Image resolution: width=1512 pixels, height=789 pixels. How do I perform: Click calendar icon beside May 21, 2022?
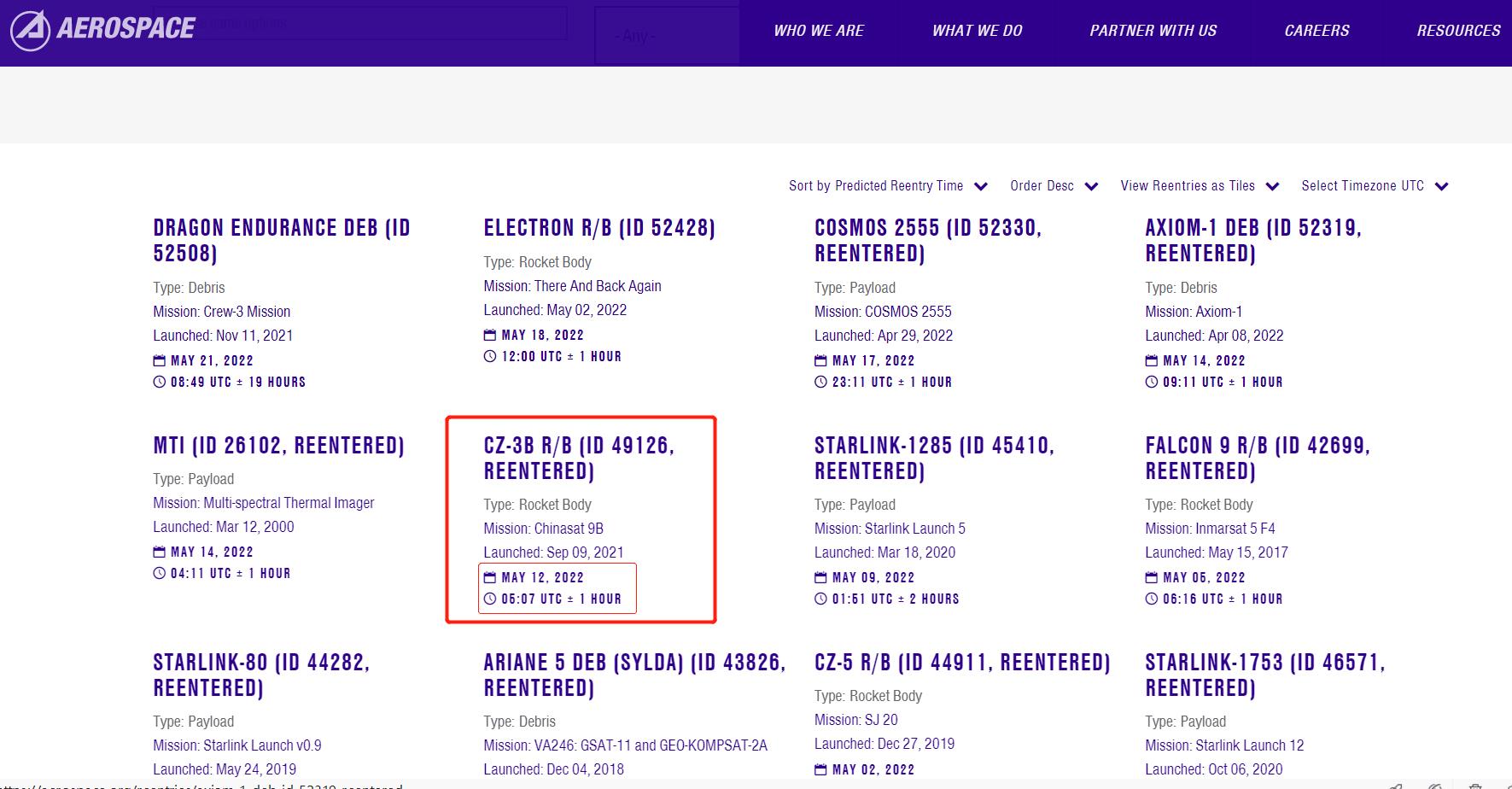point(160,360)
